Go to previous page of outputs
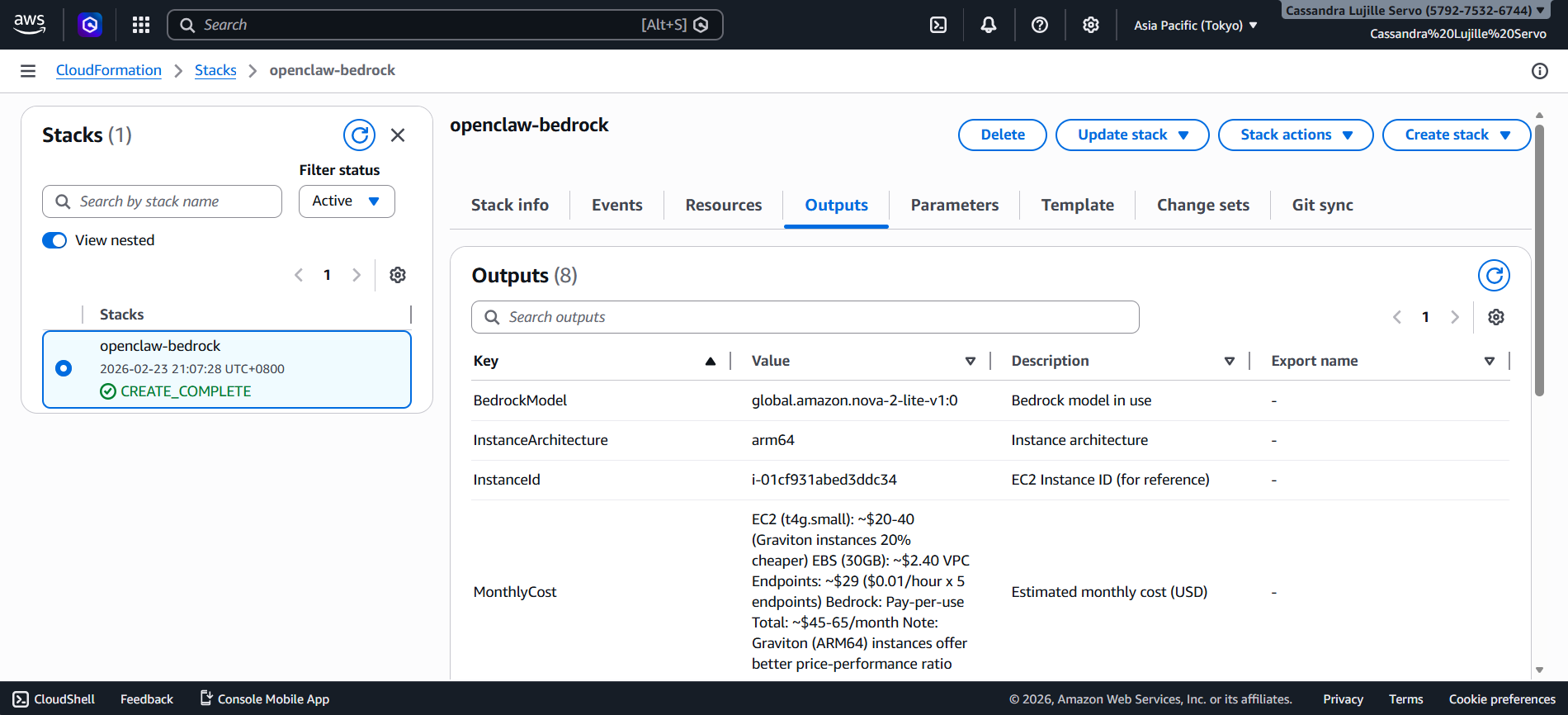The image size is (1568, 715). point(1397,317)
